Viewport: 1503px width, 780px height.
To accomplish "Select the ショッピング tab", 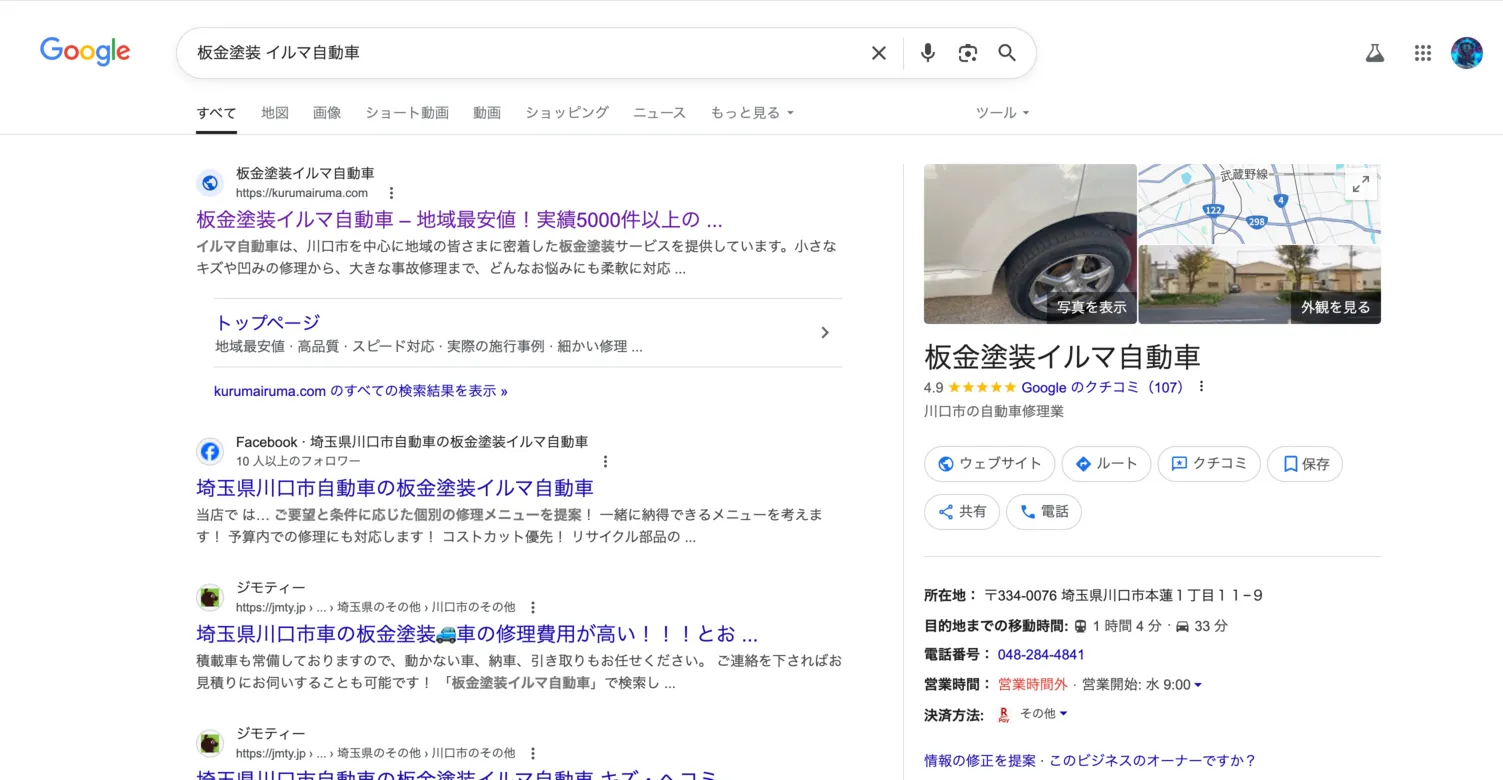I will pyautogui.click(x=567, y=113).
